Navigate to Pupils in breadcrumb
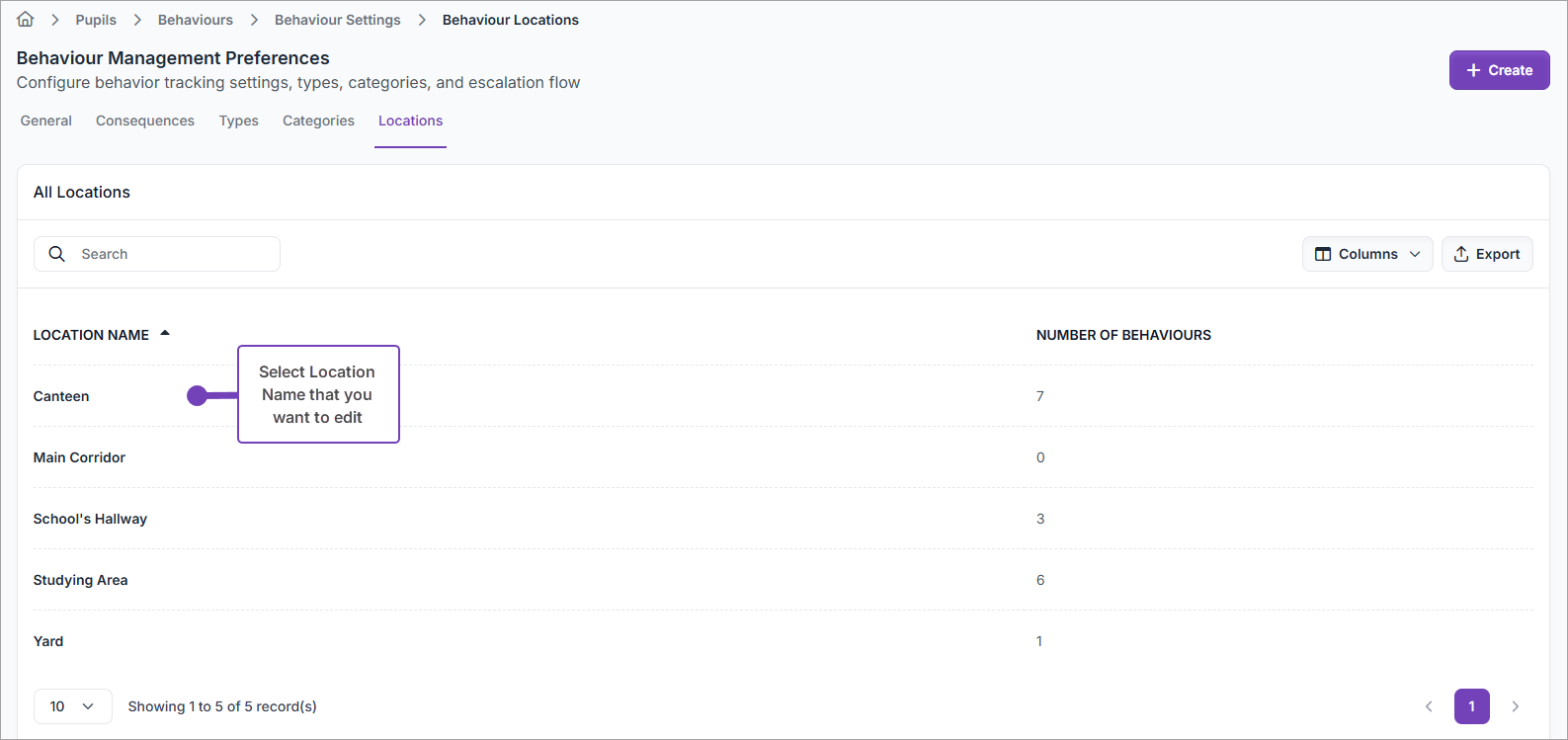 click(96, 20)
